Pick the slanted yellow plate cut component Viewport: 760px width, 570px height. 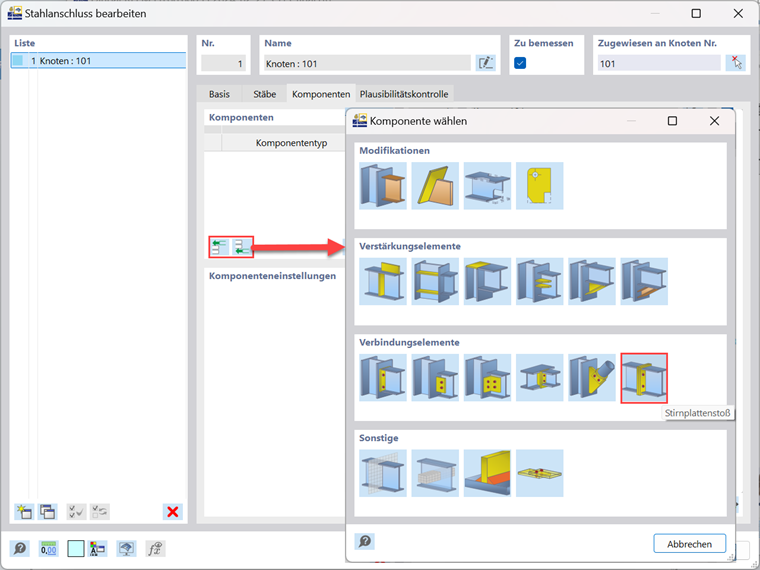click(x=435, y=186)
